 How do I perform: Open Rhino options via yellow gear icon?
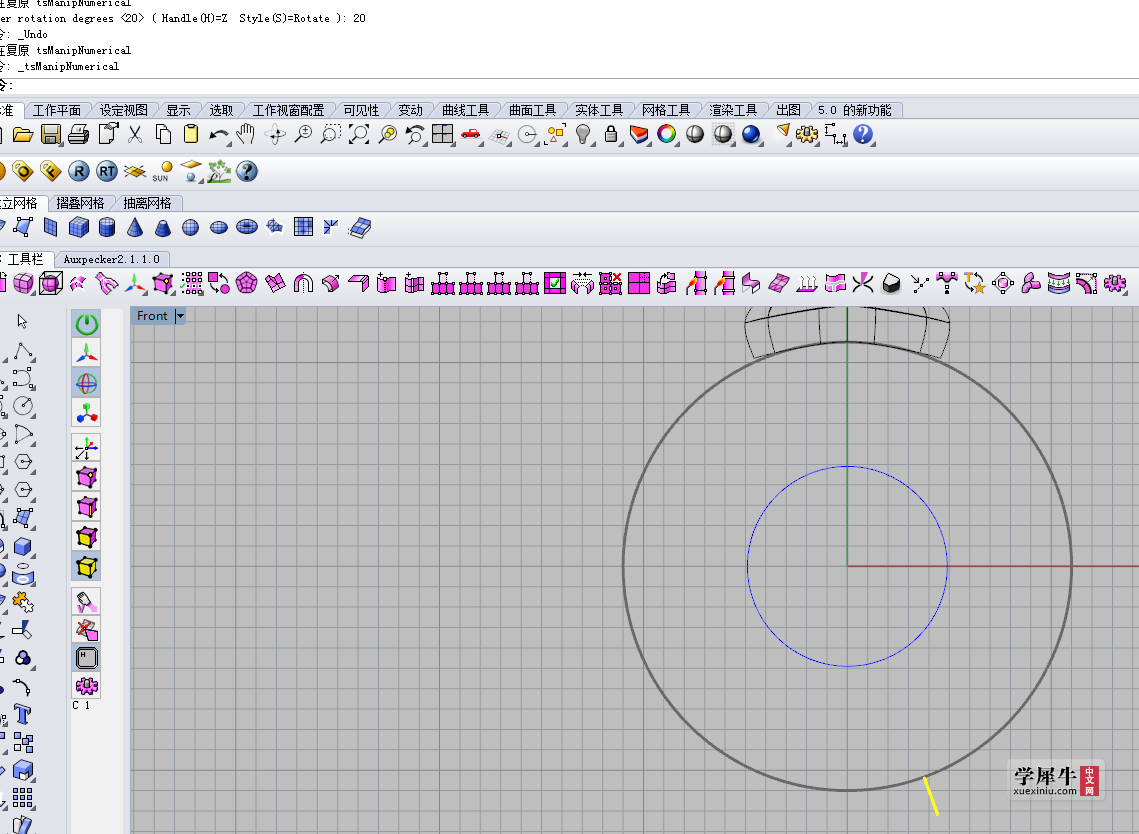[806, 134]
